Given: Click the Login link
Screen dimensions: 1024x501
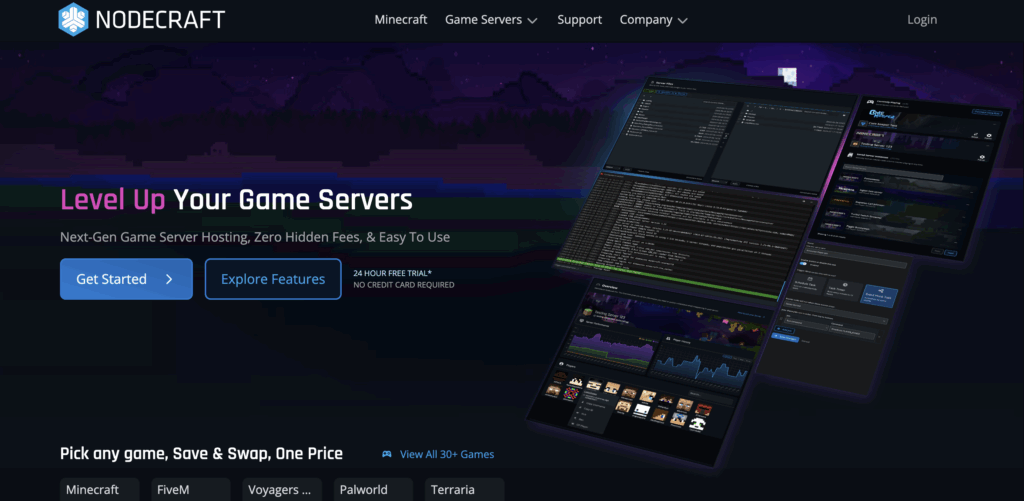Looking at the screenshot, I should coord(921,20).
